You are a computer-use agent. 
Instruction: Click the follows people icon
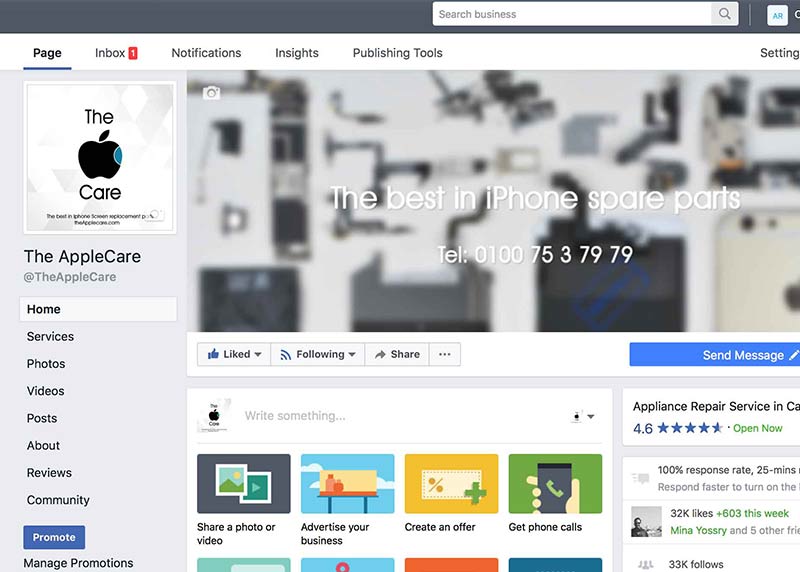pos(645,564)
